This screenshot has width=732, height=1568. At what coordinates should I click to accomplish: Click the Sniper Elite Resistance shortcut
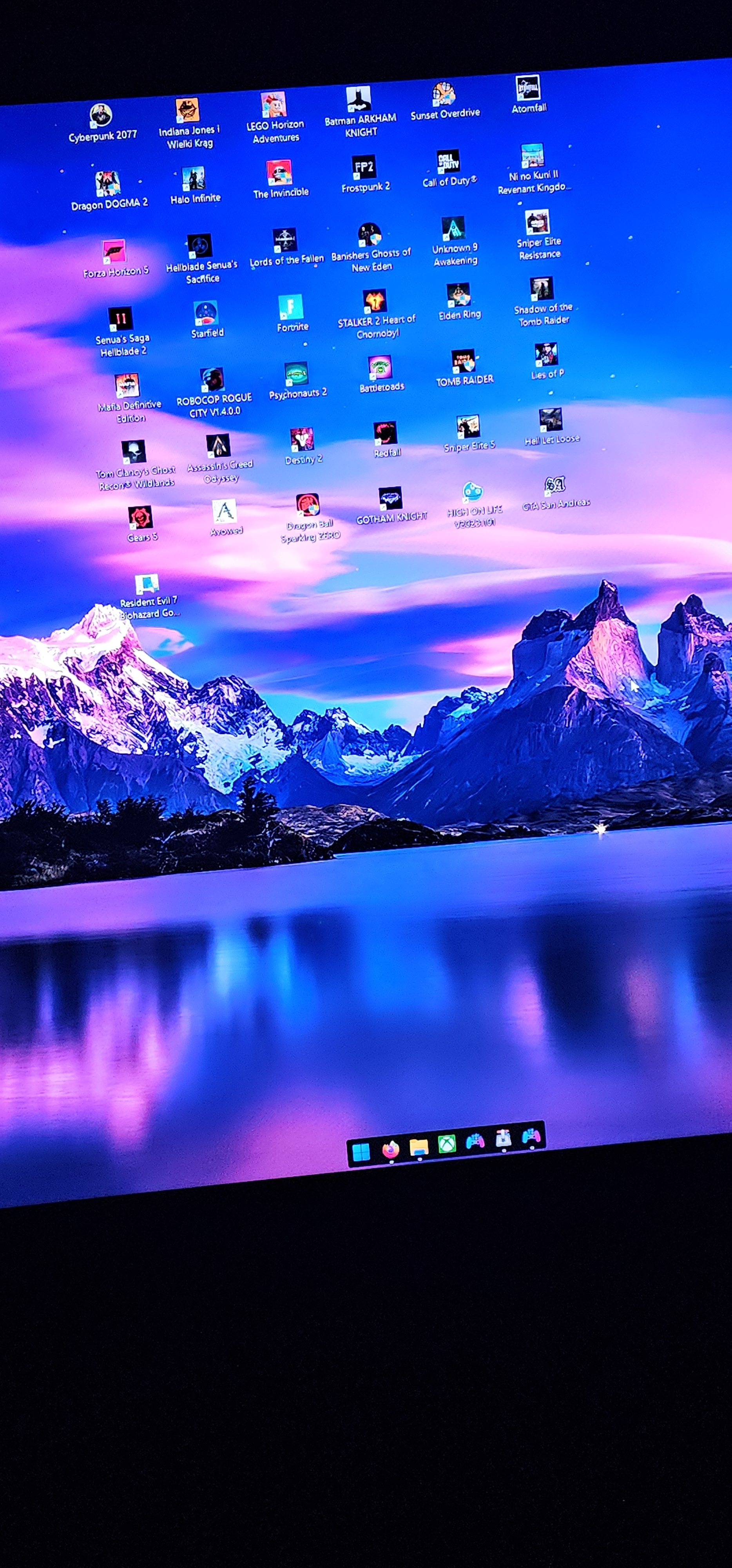(x=537, y=222)
